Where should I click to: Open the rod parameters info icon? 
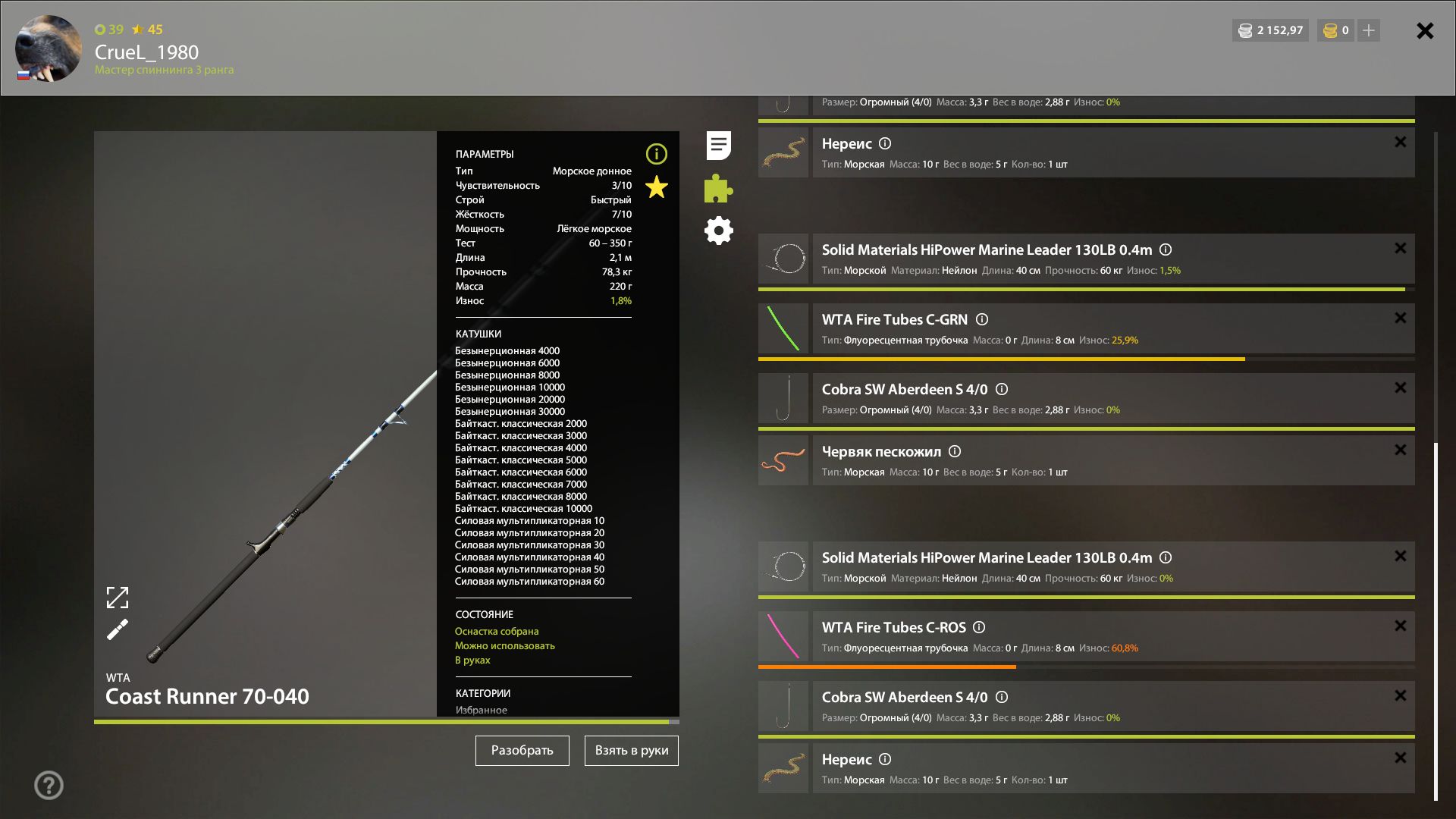pos(656,154)
